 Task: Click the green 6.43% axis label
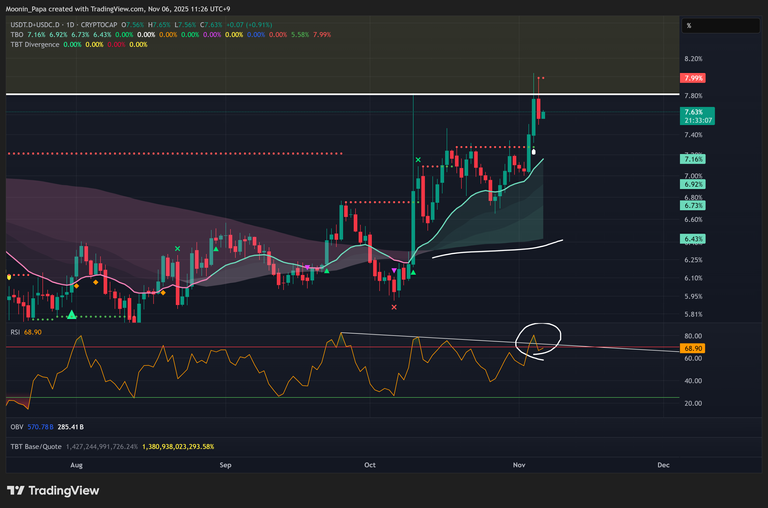point(693,239)
